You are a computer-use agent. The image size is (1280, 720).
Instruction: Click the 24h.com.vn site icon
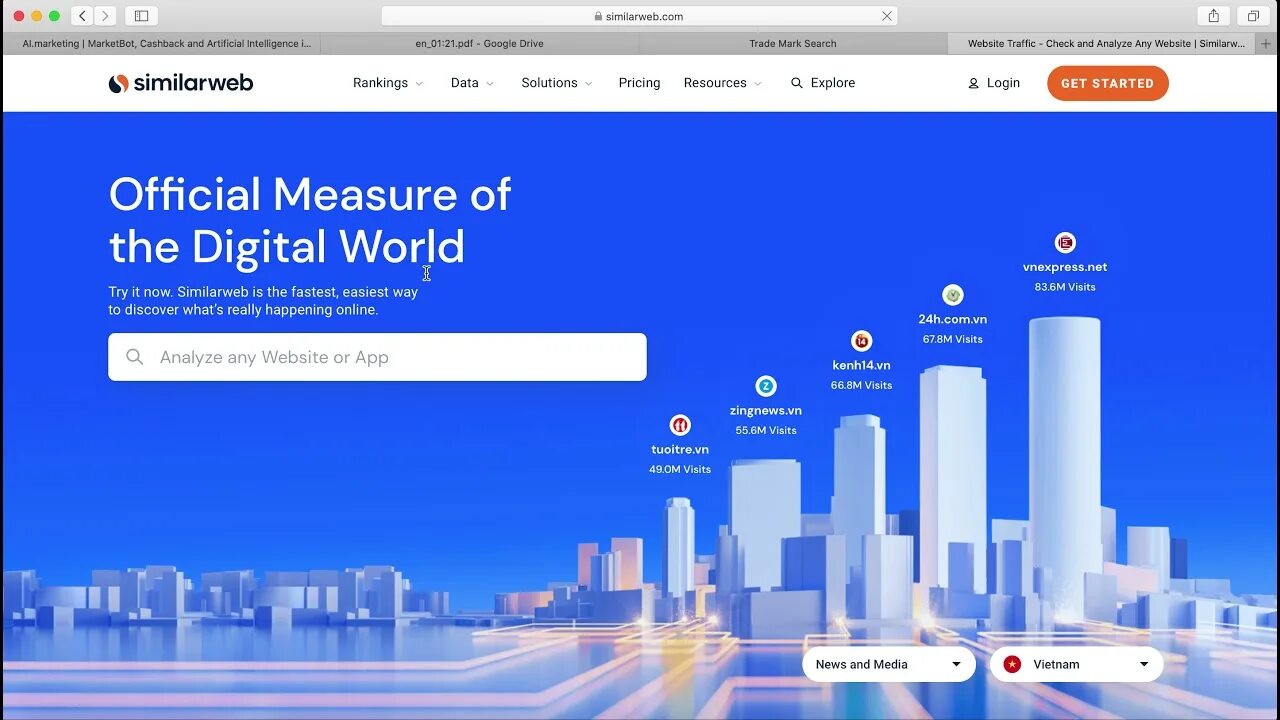(953, 295)
